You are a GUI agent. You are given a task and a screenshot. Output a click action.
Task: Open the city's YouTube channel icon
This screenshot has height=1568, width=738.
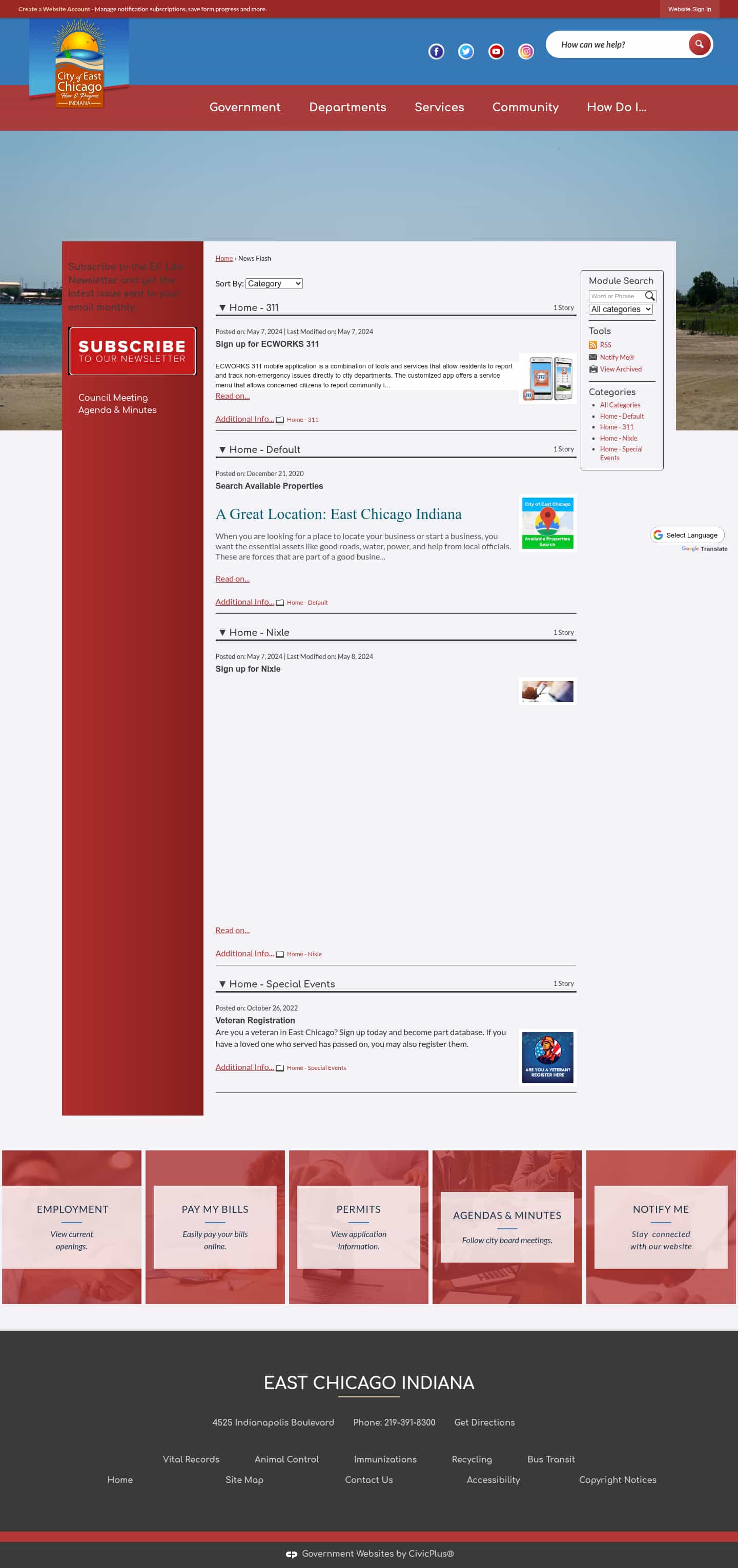[x=496, y=52]
